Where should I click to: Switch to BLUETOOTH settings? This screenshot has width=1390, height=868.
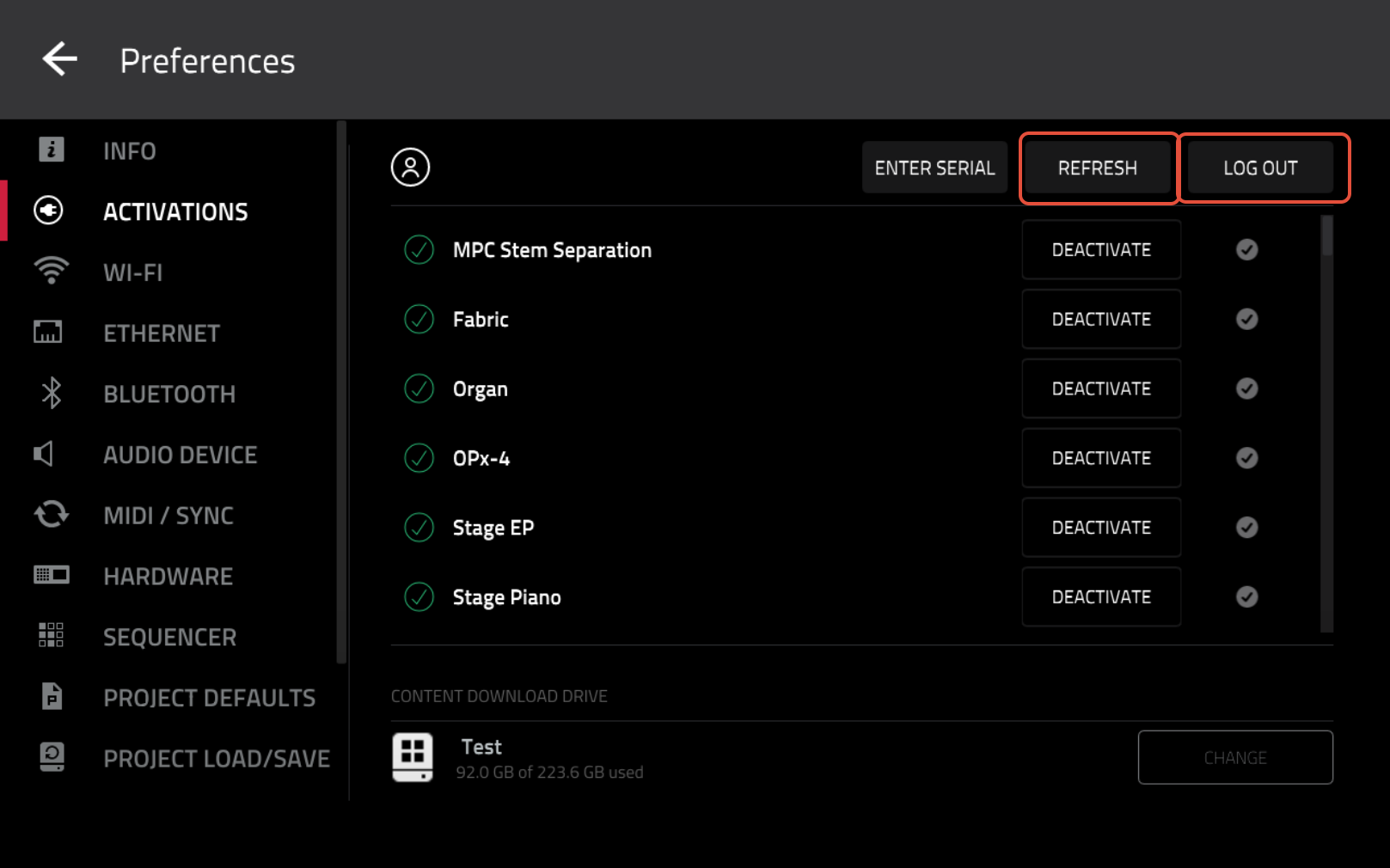point(169,394)
